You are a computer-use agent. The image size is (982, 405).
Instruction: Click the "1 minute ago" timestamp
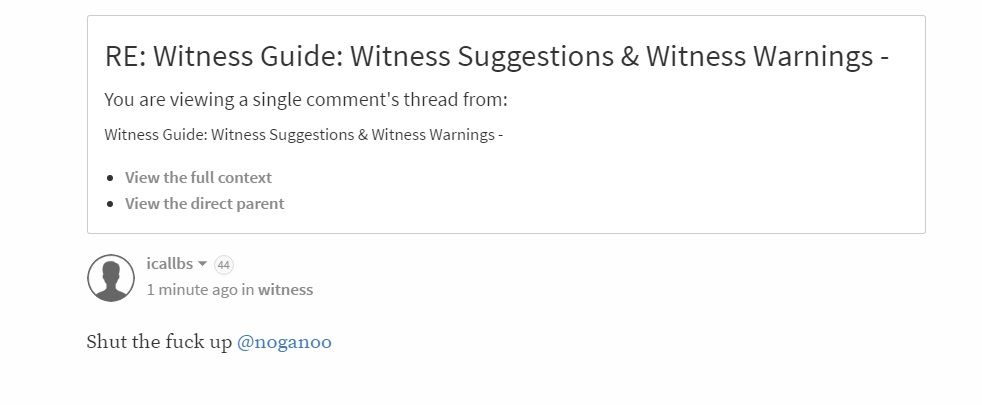192,290
